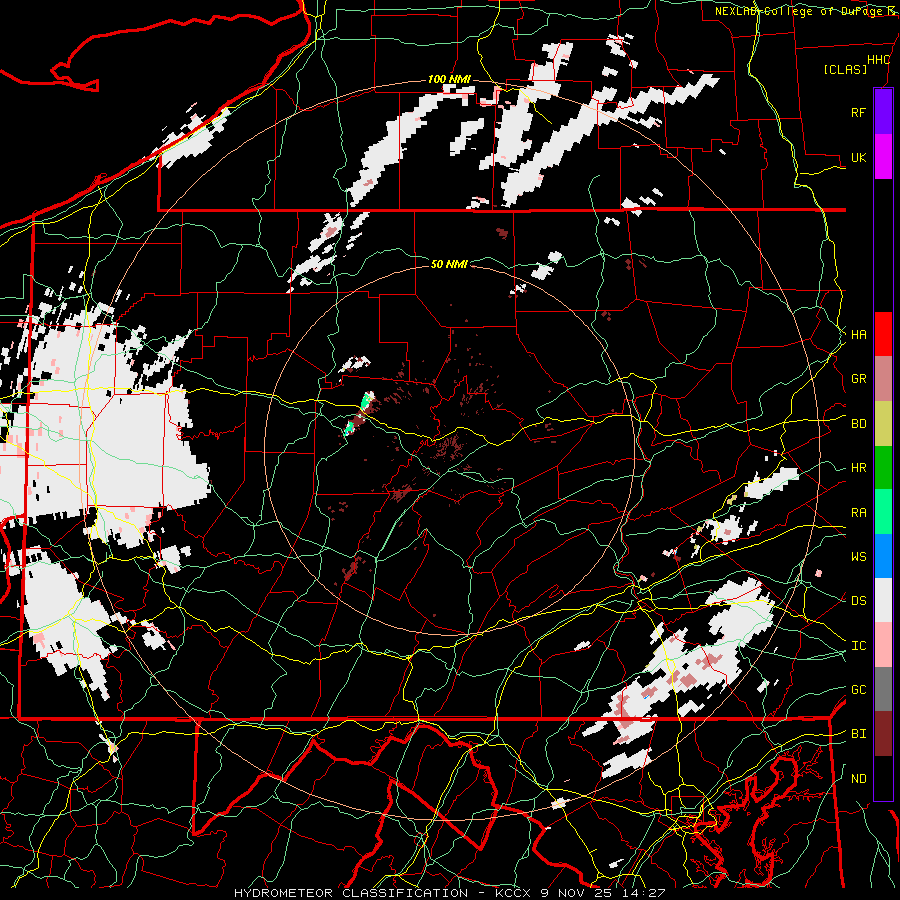This screenshot has width=900, height=900.
Task: Click the [CLAS] units label
Action: pos(845,69)
